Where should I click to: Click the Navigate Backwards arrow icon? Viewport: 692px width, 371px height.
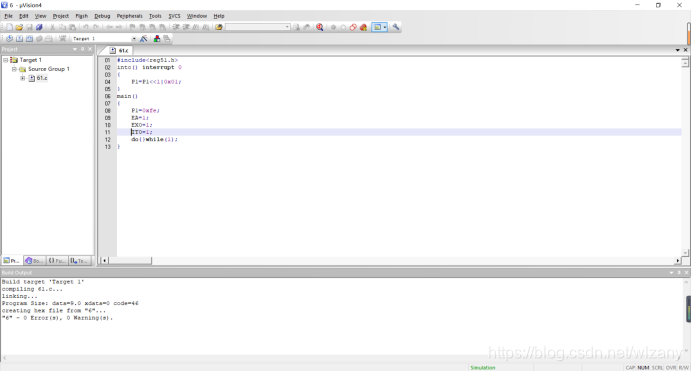pyautogui.click(x=109, y=27)
